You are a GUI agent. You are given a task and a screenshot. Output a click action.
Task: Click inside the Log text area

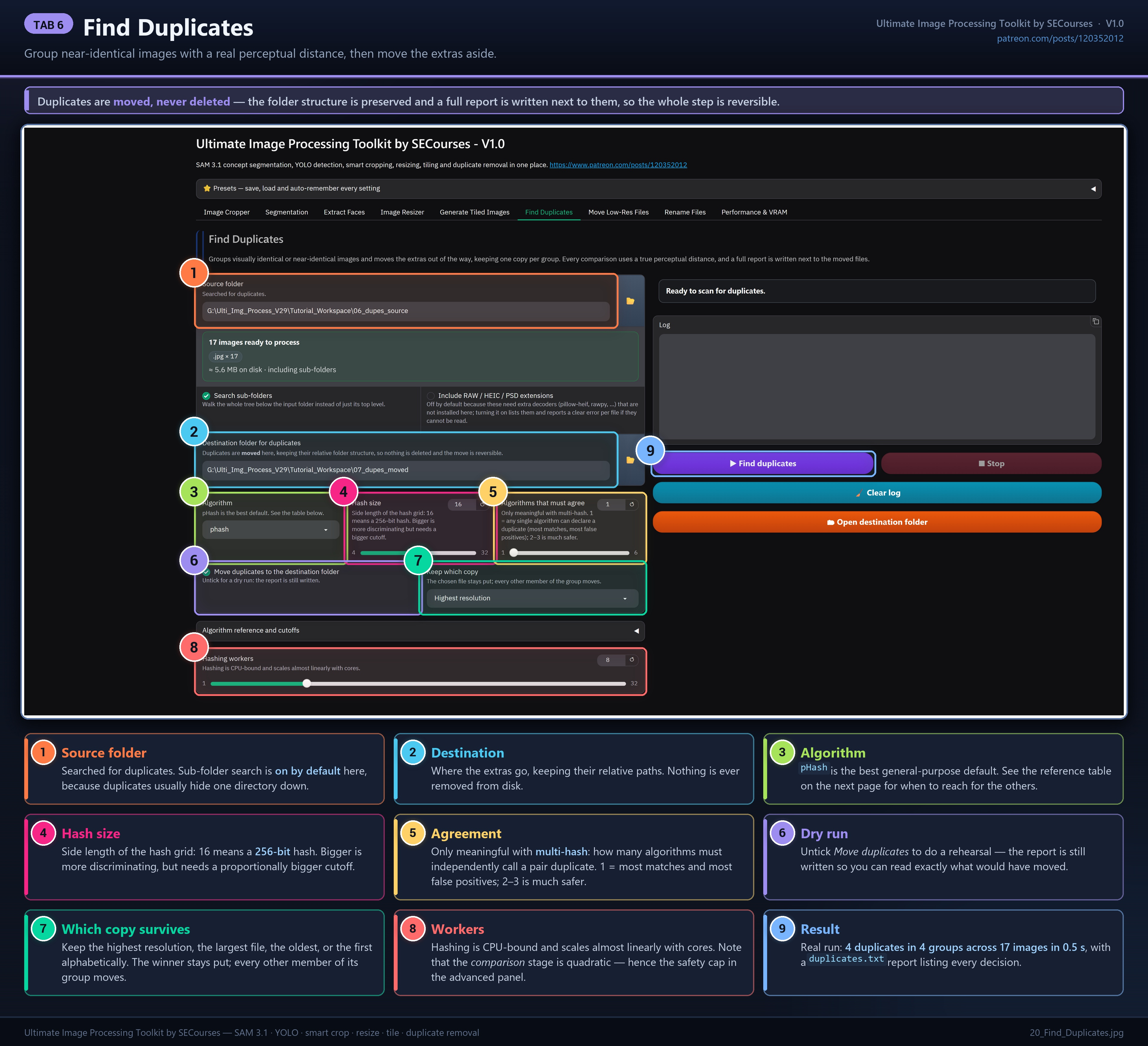coord(877,387)
